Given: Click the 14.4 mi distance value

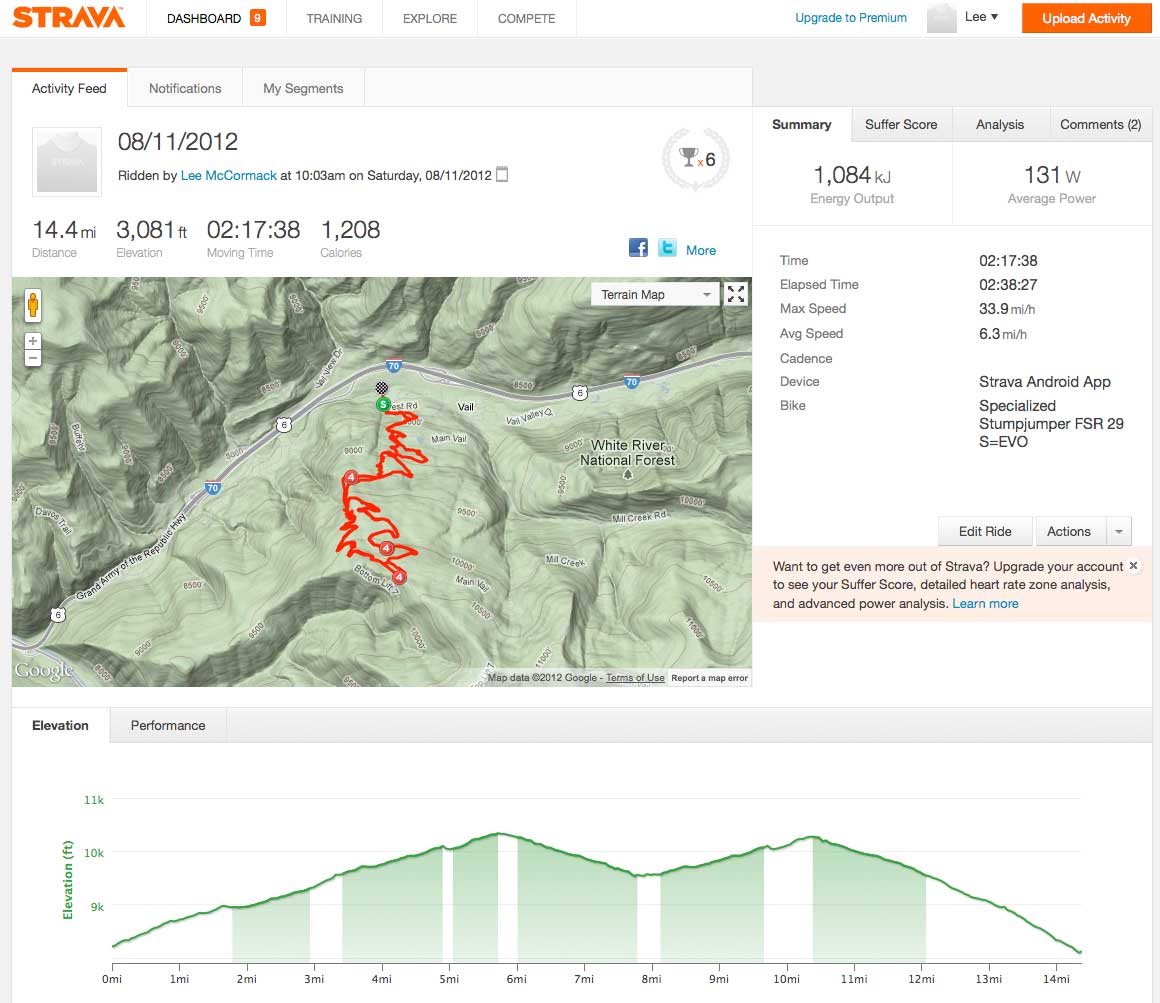Looking at the screenshot, I should [x=64, y=230].
